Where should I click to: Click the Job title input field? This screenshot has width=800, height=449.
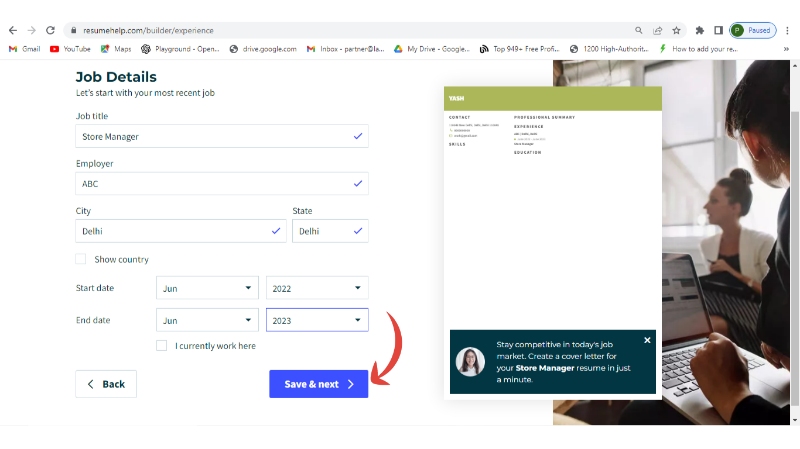[213, 136]
